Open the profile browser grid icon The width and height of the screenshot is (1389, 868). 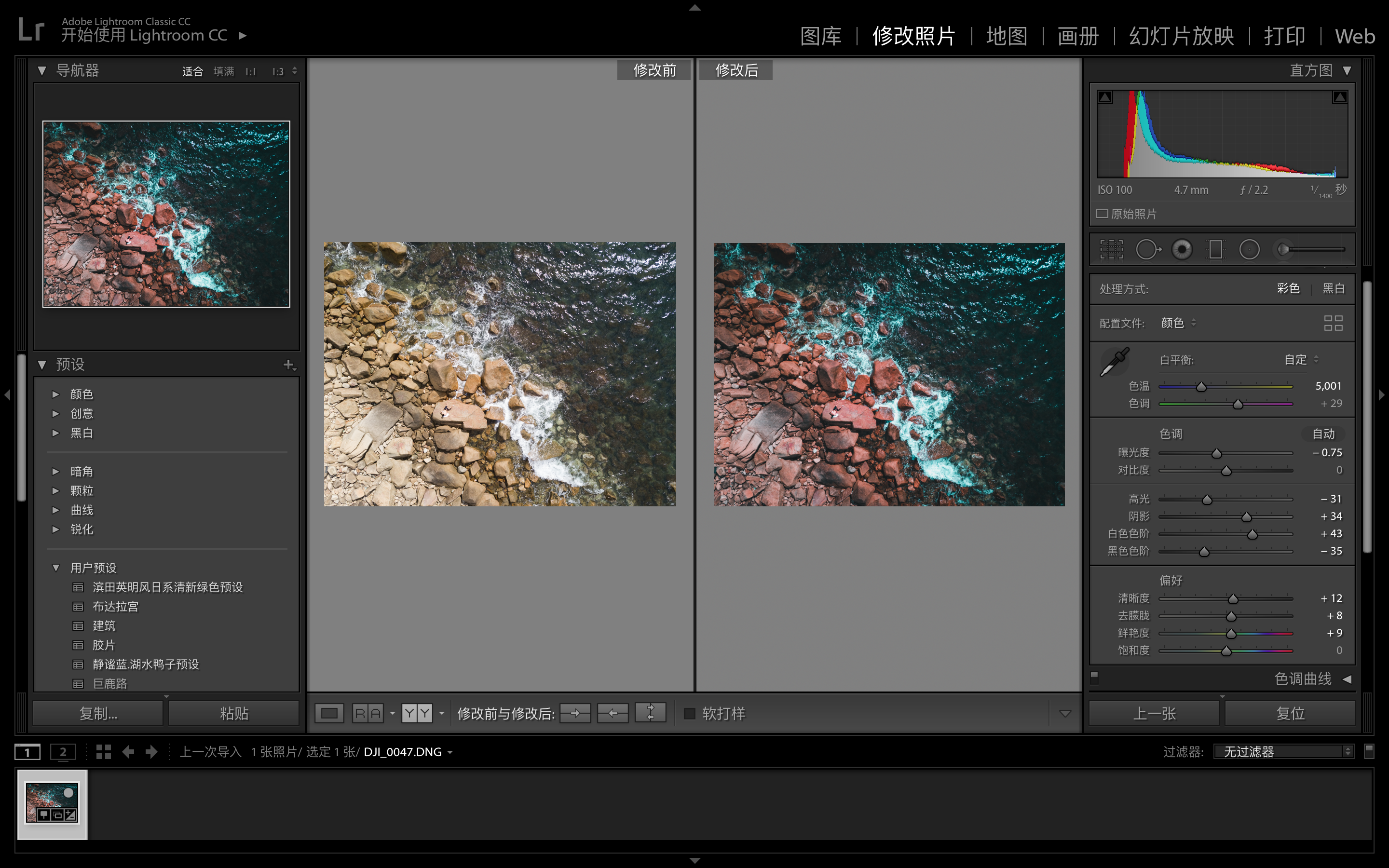click(1333, 323)
